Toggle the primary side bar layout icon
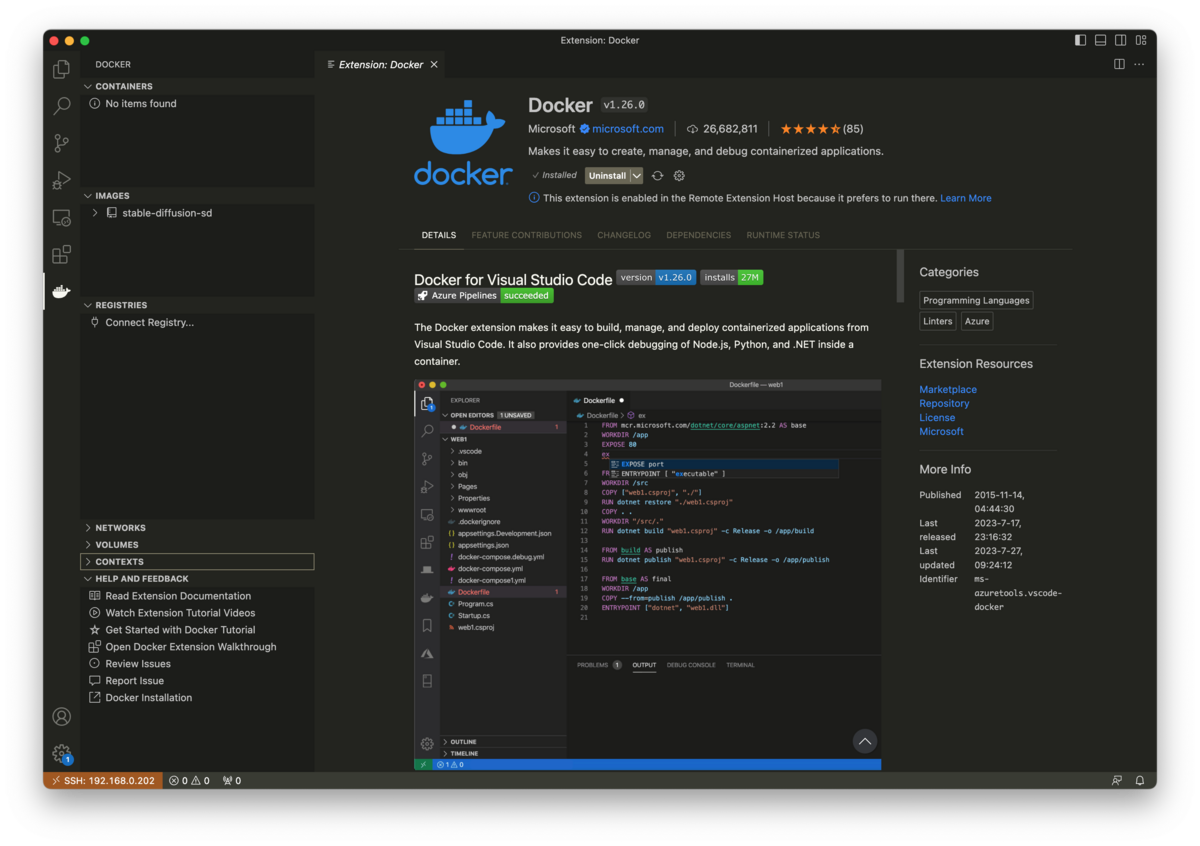Image resolution: width=1200 pixels, height=846 pixels. point(1080,40)
